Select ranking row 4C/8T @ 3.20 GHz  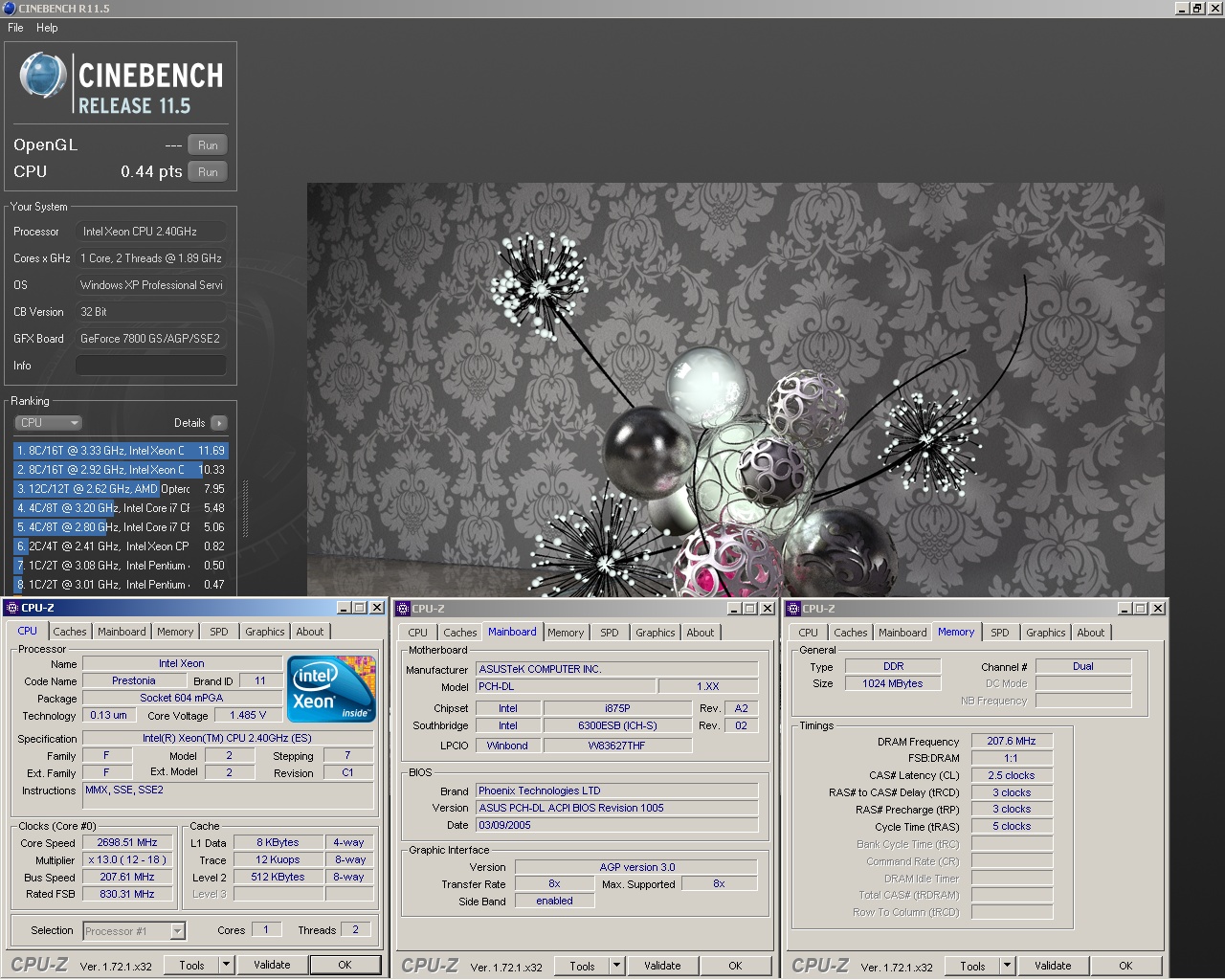click(121, 508)
